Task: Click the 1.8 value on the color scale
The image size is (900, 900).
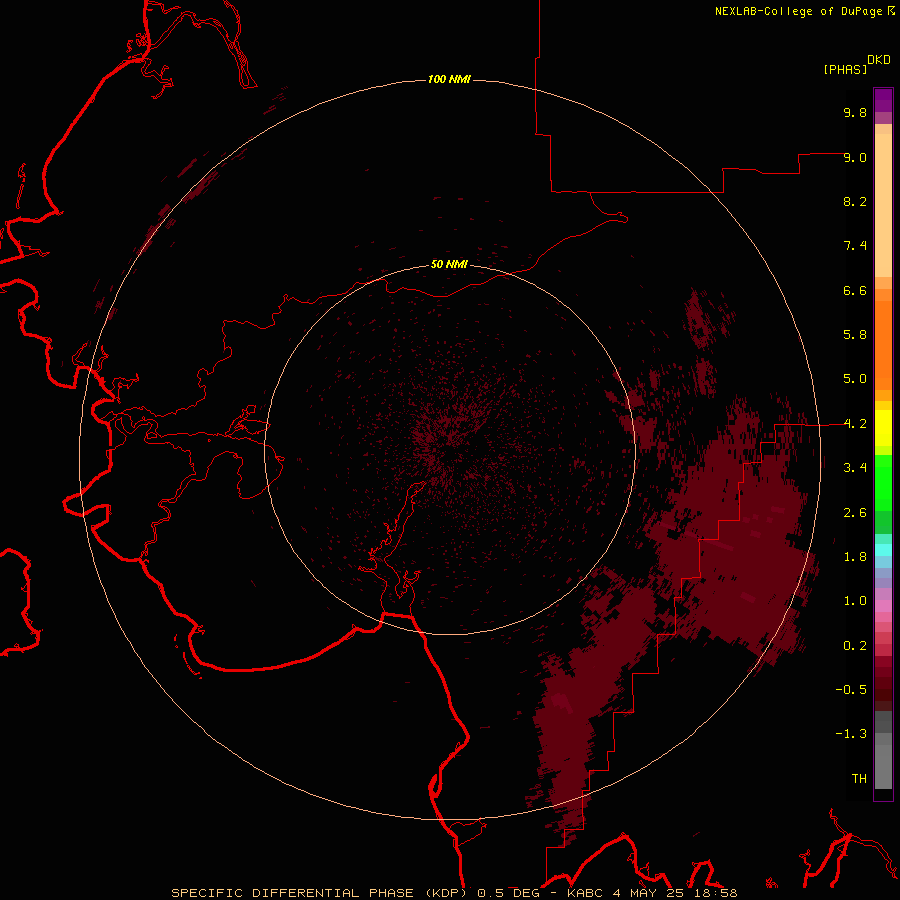Action: click(855, 557)
